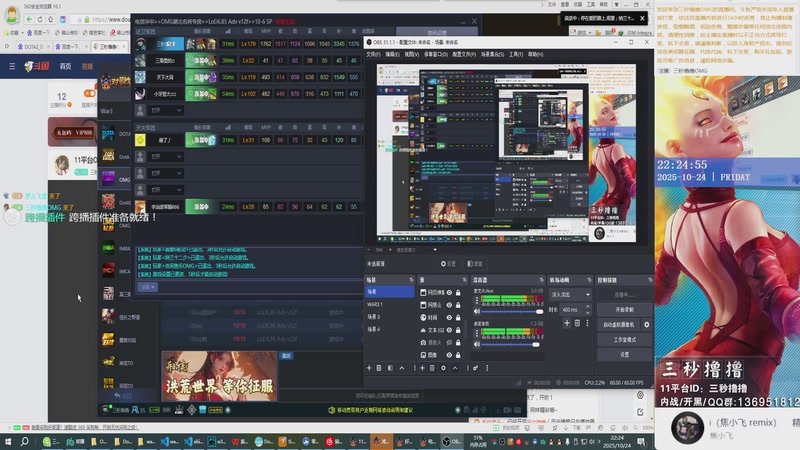The image size is (800, 450).
Task: Toggle lock on 图像 source
Action: pos(458,355)
